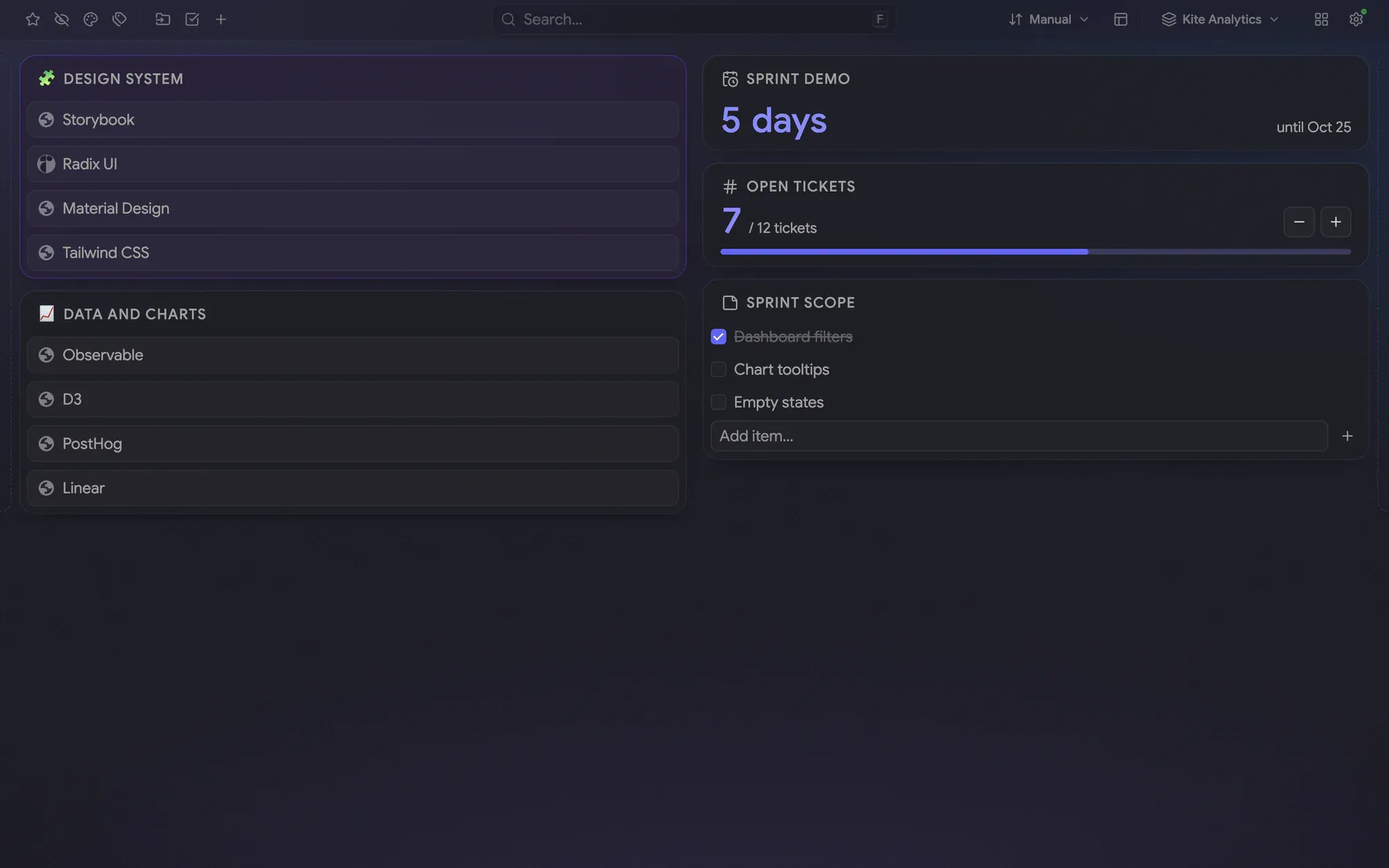
Task: Click the Sprint Demo calendar icon
Action: 730,79
